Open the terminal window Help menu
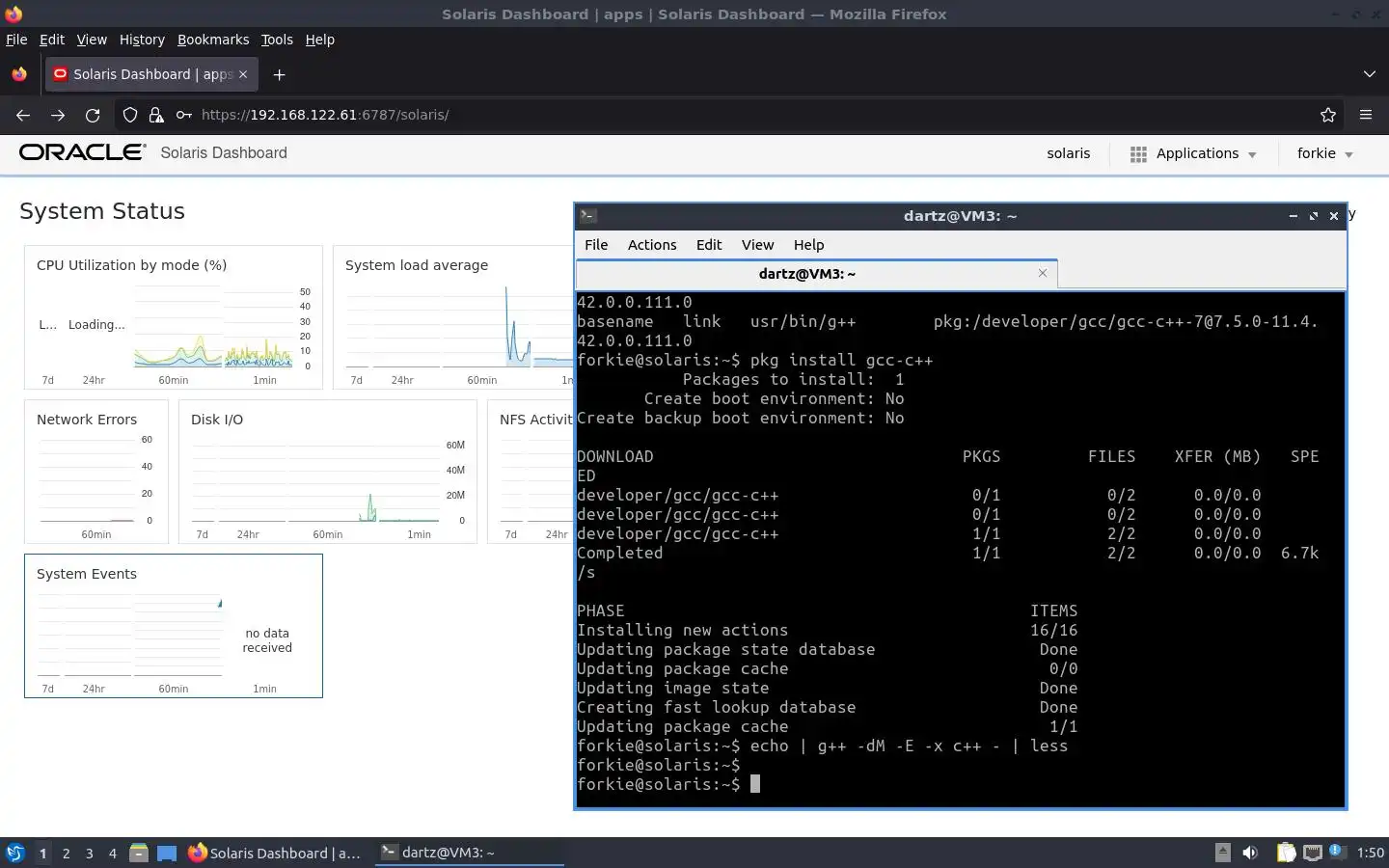1389x868 pixels. click(808, 245)
